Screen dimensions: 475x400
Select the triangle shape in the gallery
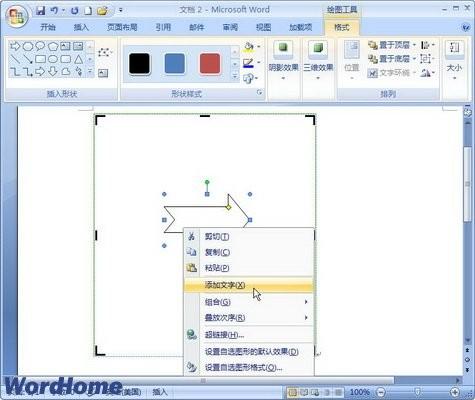point(78,59)
